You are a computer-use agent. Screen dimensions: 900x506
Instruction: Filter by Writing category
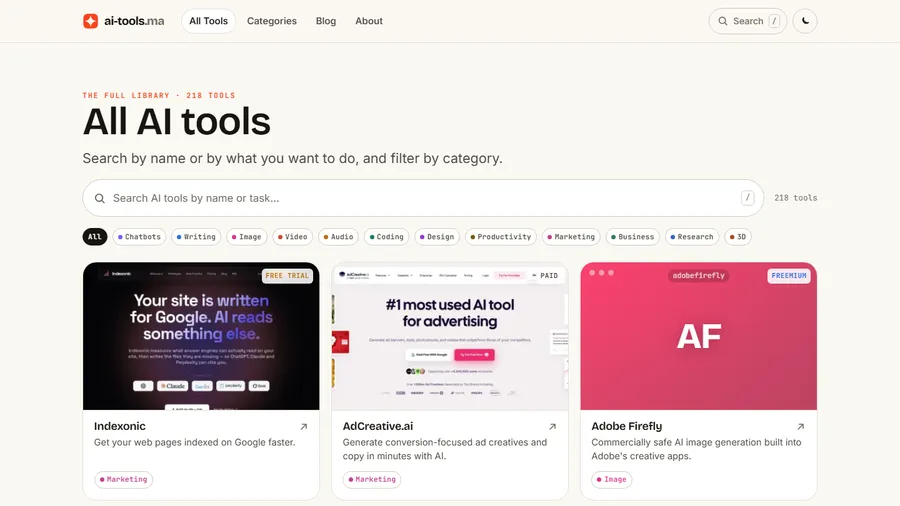tap(196, 237)
